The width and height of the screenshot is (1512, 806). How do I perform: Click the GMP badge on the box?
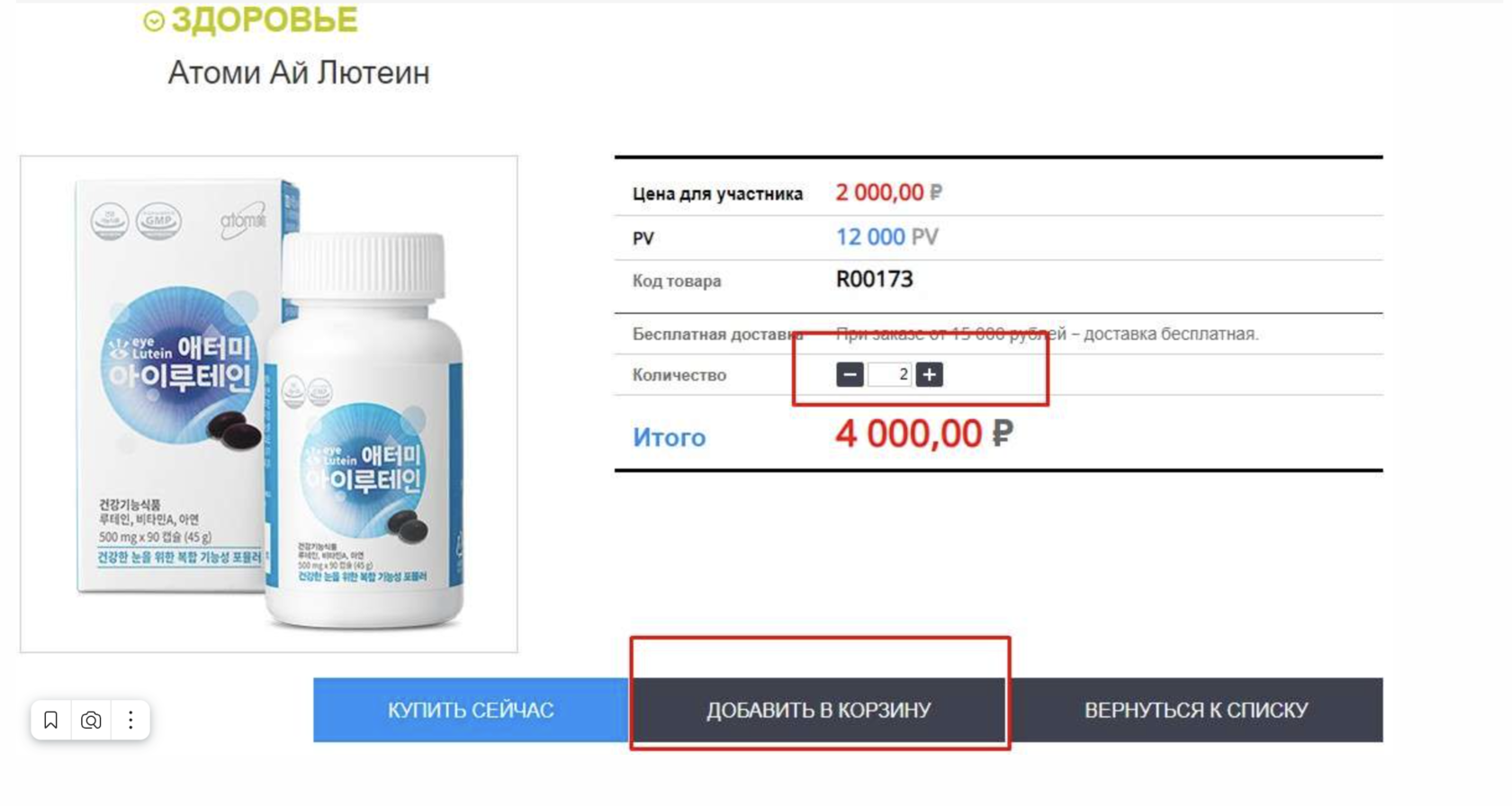[x=158, y=220]
